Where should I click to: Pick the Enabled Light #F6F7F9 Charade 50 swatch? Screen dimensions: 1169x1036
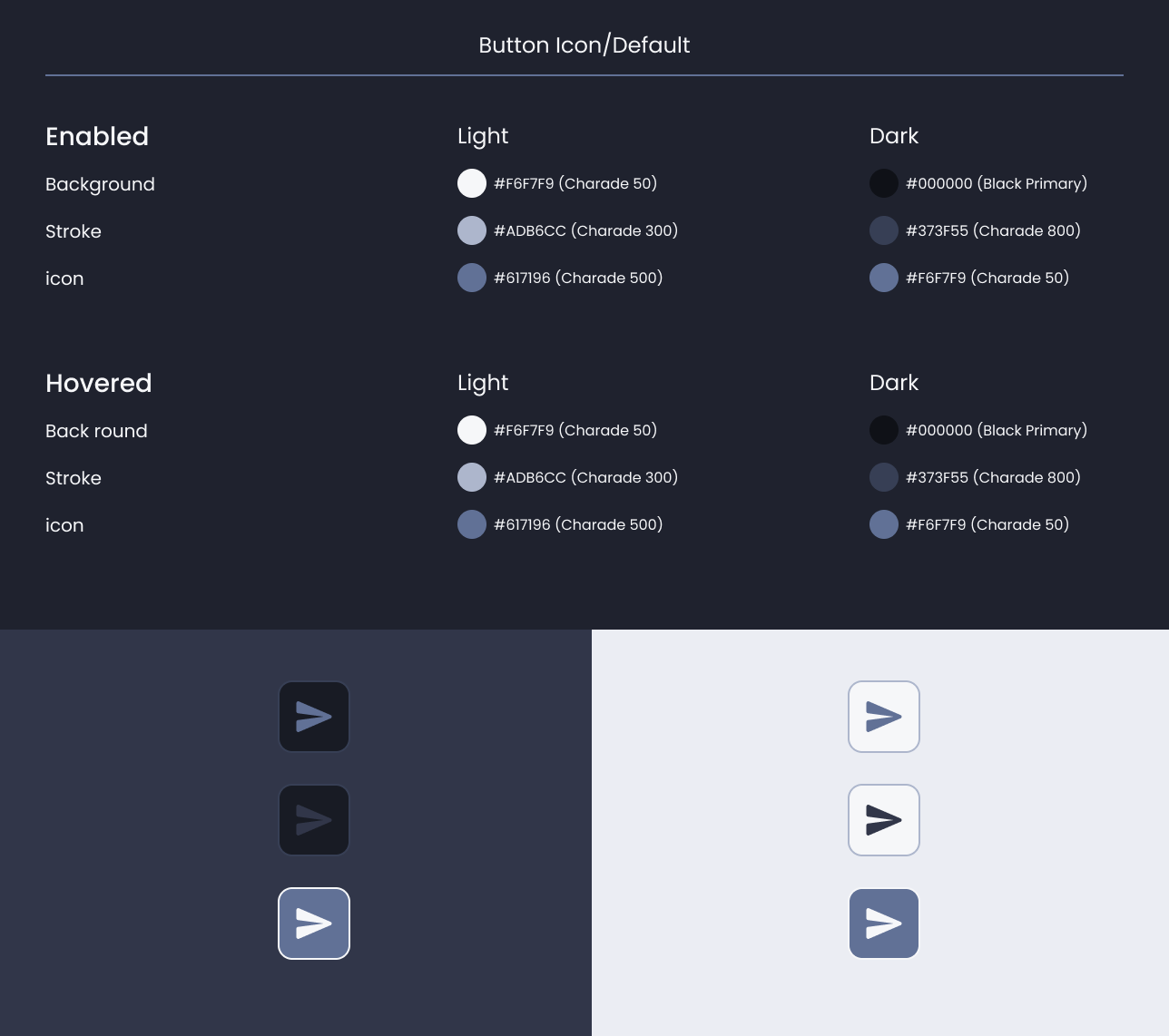[x=472, y=183]
